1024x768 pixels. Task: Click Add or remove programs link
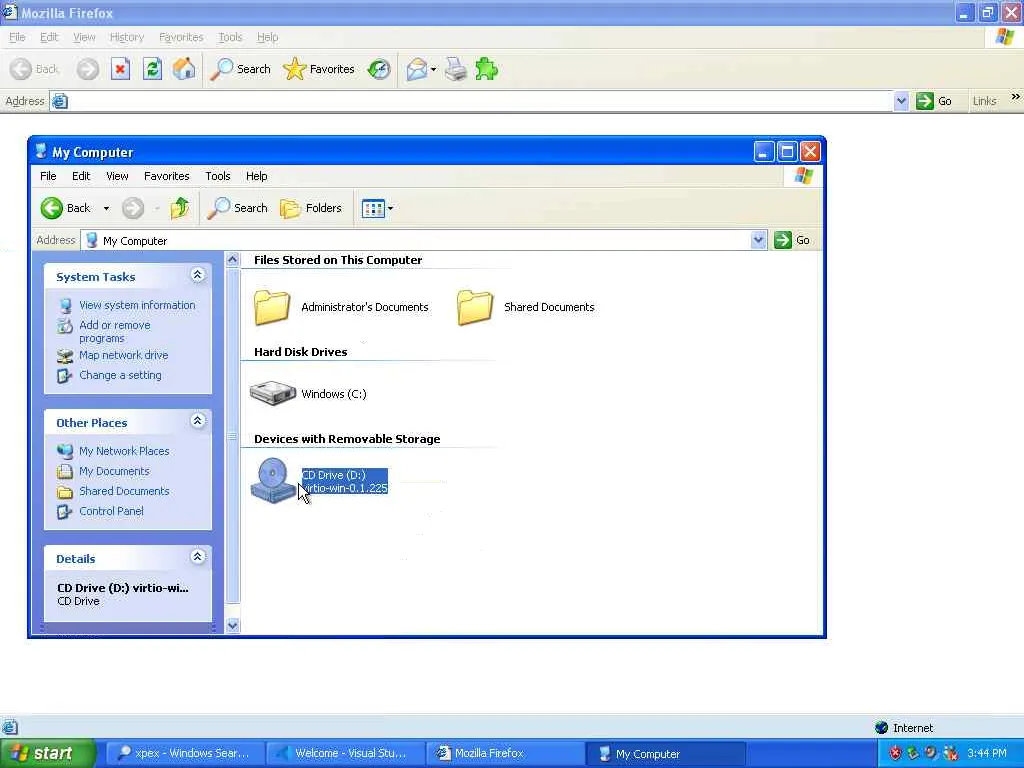tap(115, 332)
